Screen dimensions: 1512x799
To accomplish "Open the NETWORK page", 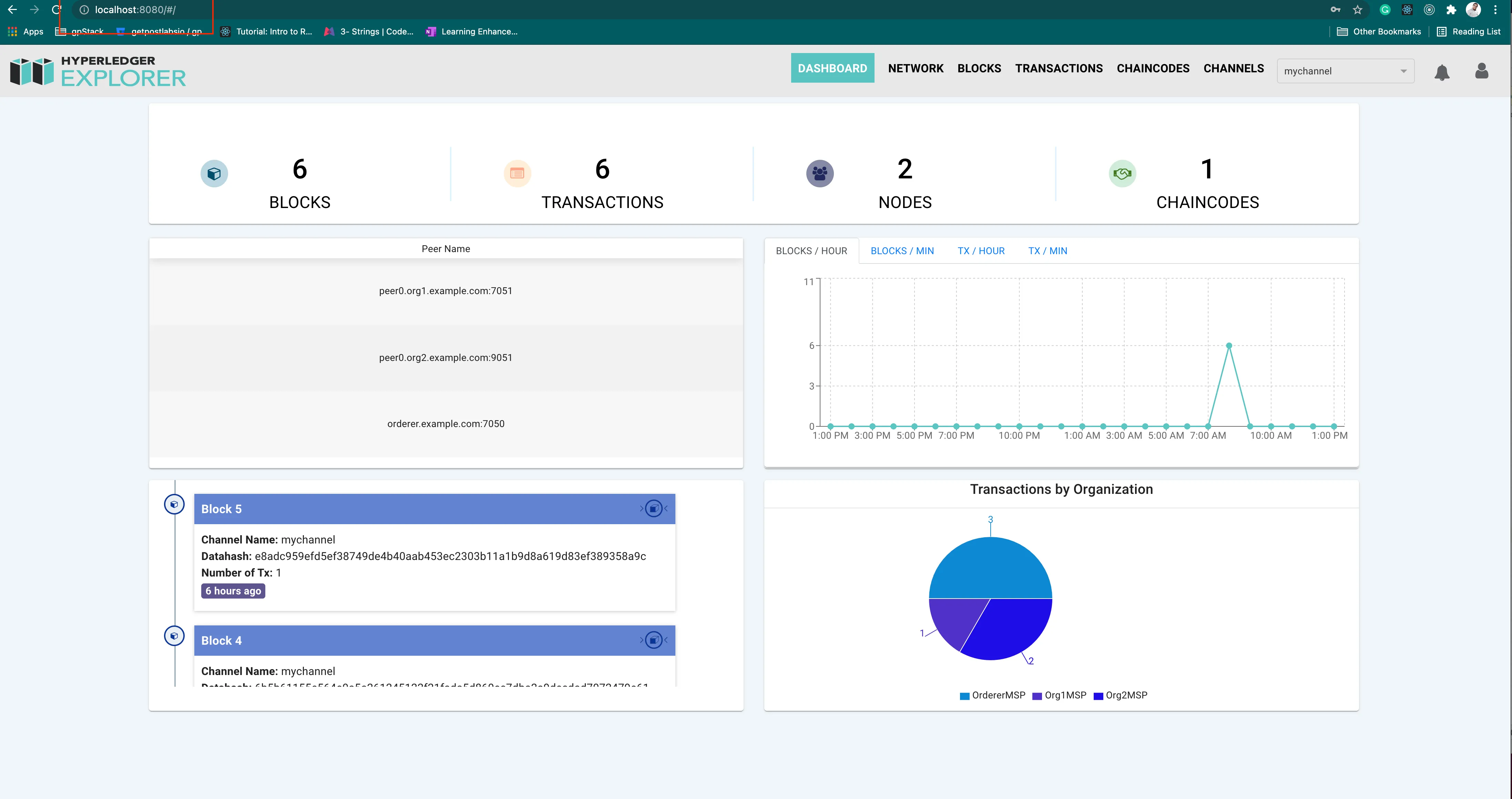I will coord(916,69).
